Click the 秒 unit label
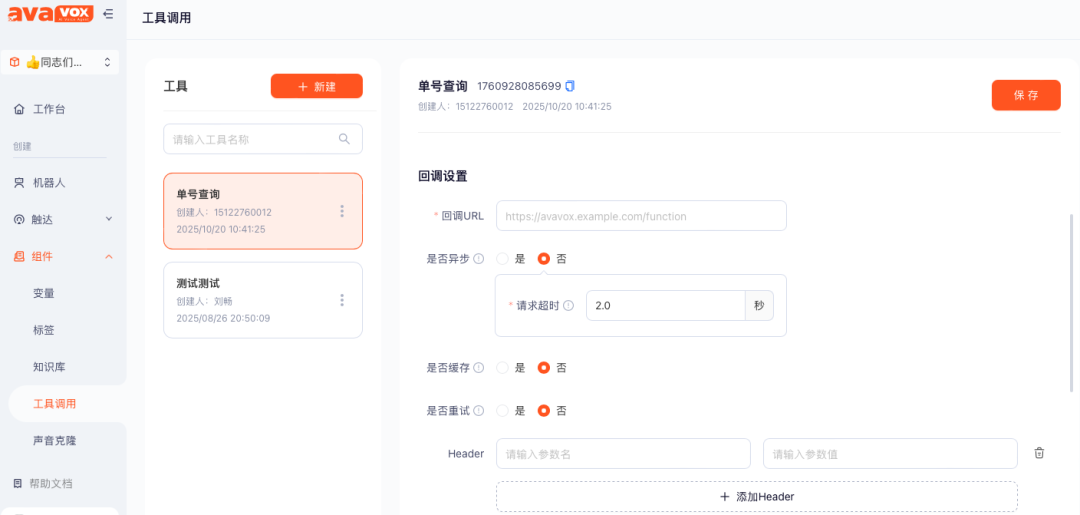1080x515 pixels. point(759,306)
